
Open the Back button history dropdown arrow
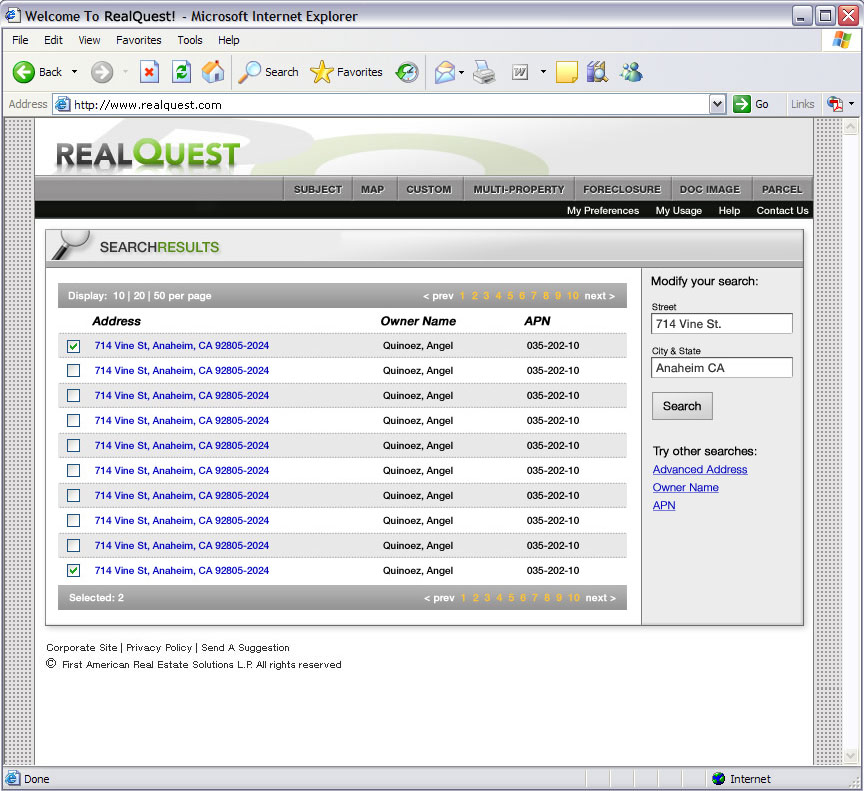tap(74, 72)
